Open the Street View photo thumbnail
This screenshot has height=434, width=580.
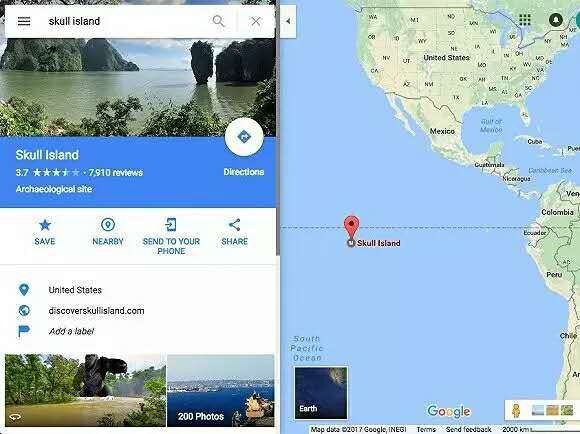pyautogui.click(x=85, y=390)
